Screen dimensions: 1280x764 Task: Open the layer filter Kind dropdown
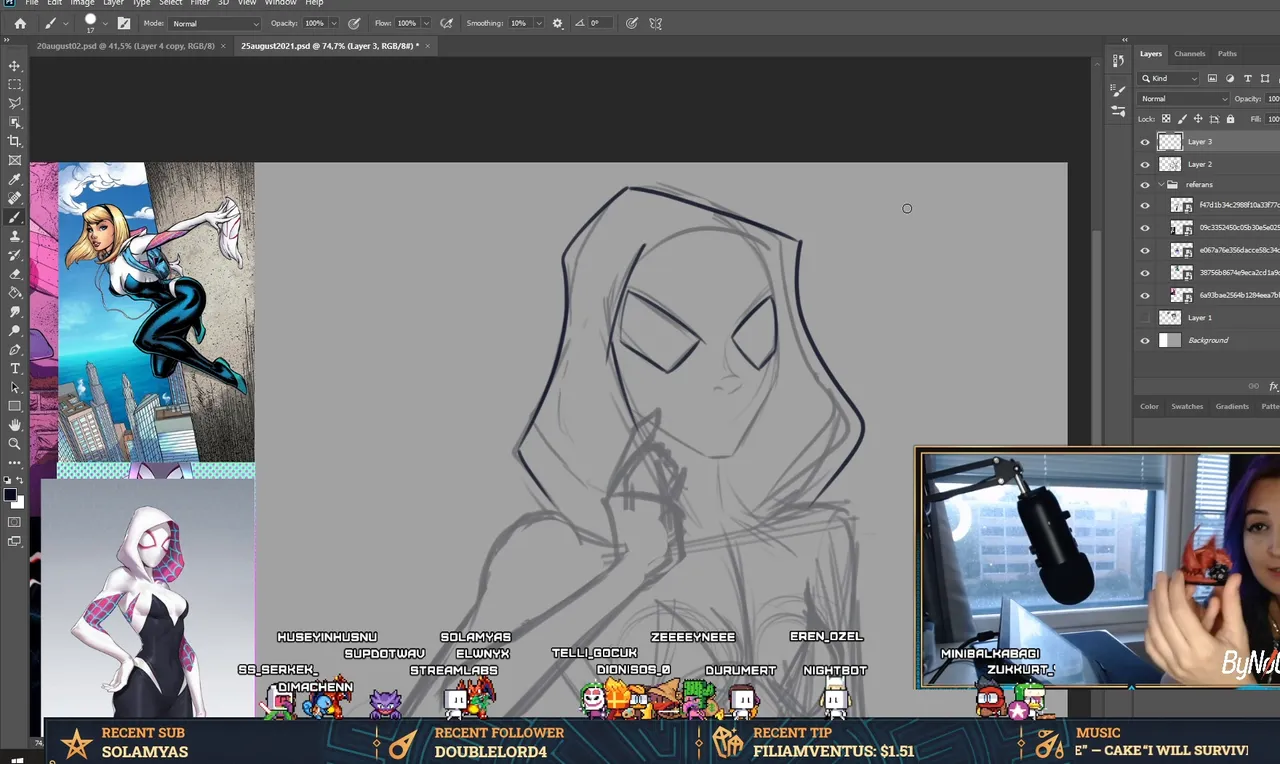(1170, 78)
